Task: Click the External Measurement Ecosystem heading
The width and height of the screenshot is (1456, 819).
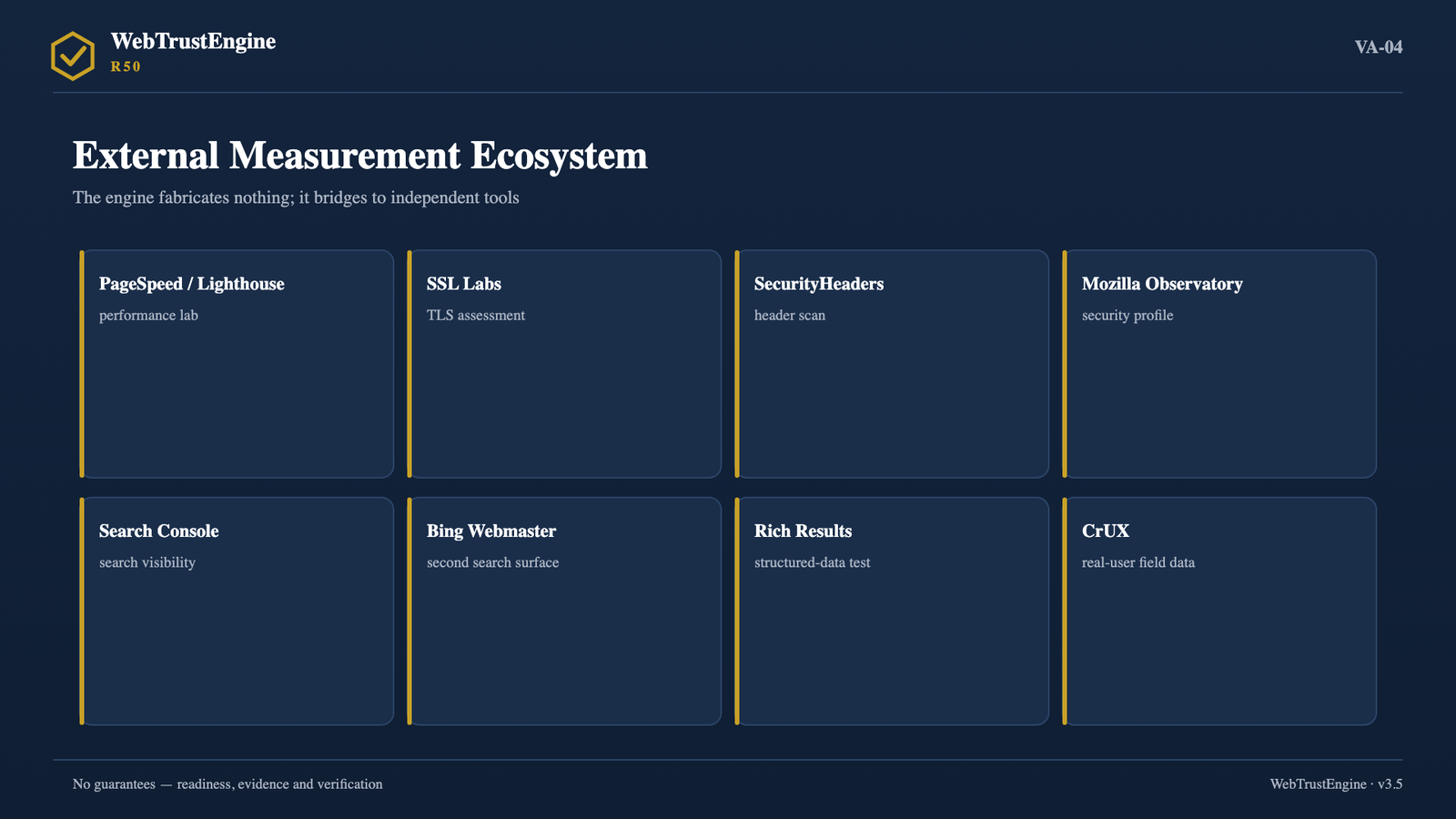Action: [360, 156]
